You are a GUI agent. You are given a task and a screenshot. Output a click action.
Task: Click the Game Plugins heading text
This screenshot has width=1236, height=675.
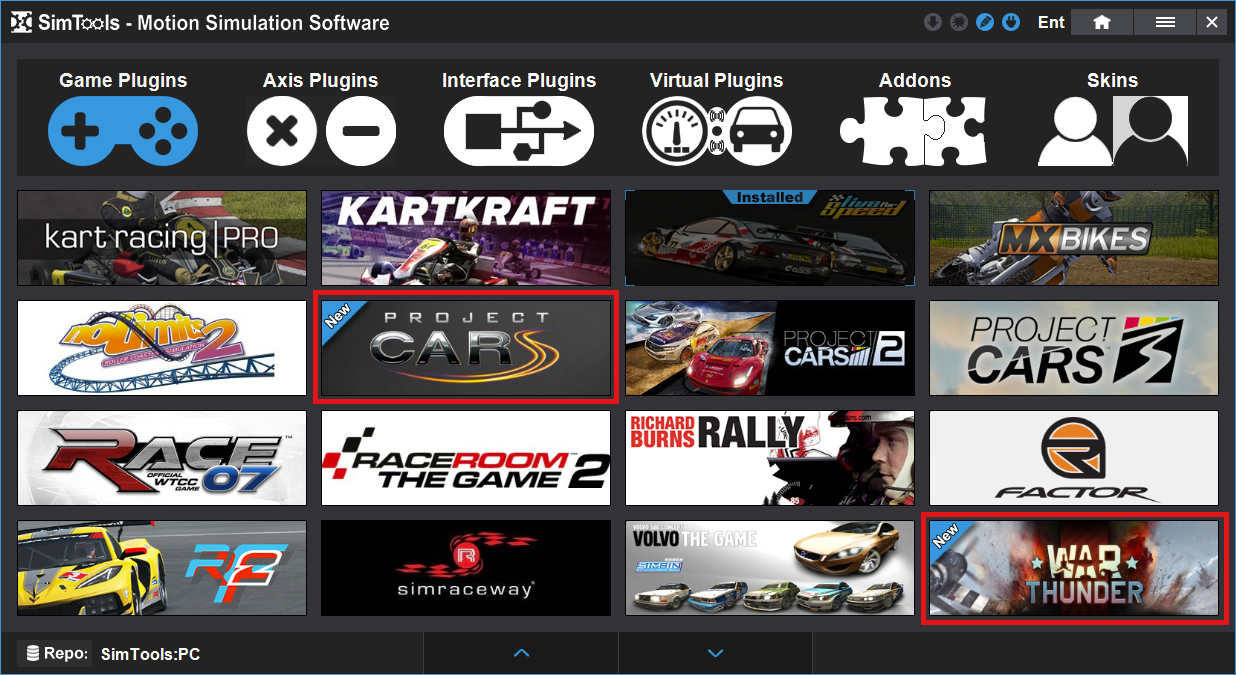tap(123, 81)
